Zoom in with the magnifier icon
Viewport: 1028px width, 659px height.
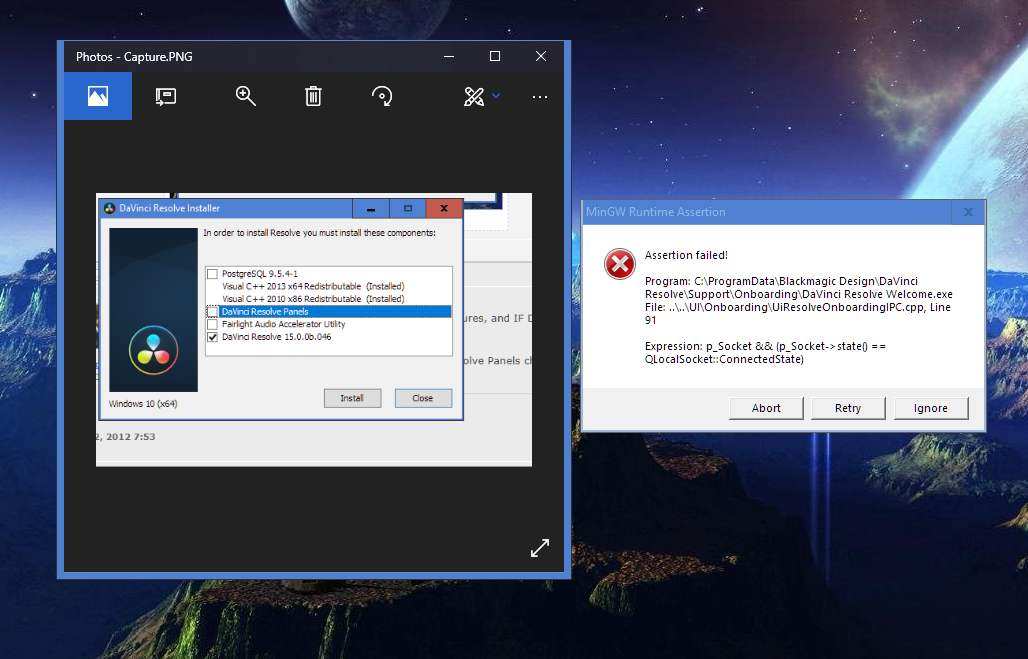246,96
